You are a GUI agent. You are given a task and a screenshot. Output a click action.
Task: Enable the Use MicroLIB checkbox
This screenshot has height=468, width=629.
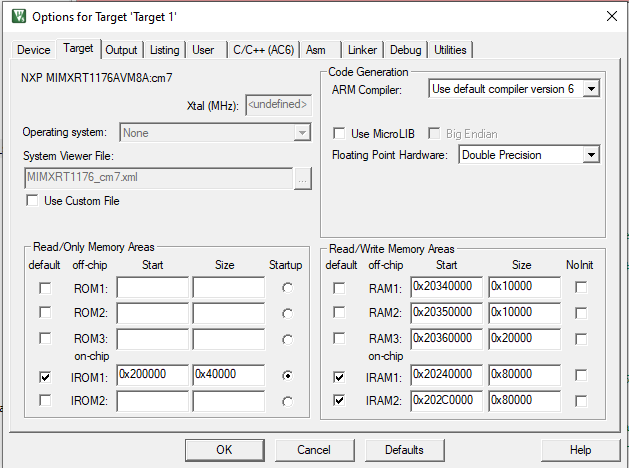pyautogui.click(x=341, y=133)
